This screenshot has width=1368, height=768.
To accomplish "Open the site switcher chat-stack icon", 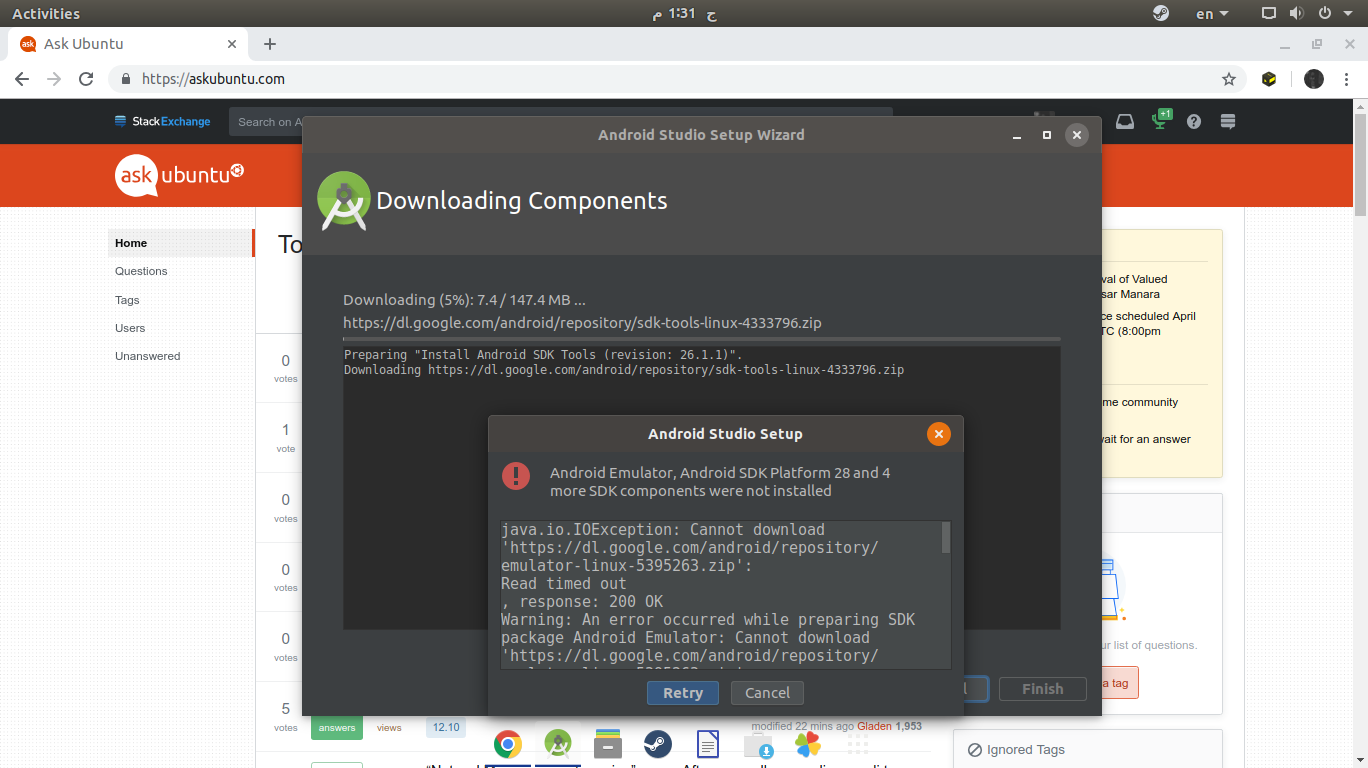I will pos(1228,121).
